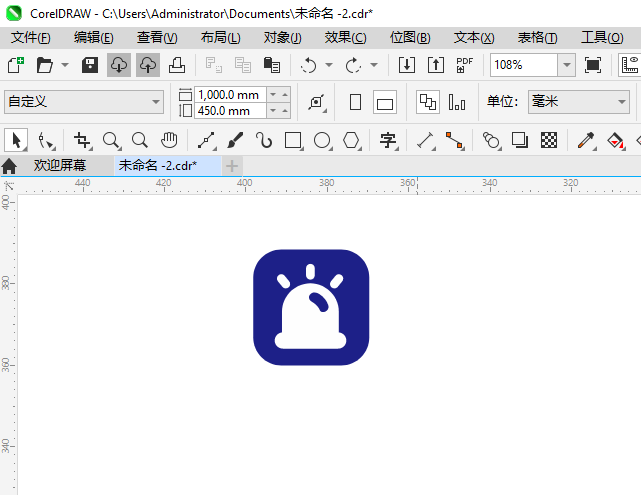
Task: Select the Pick tool arrow
Action: (16, 141)
